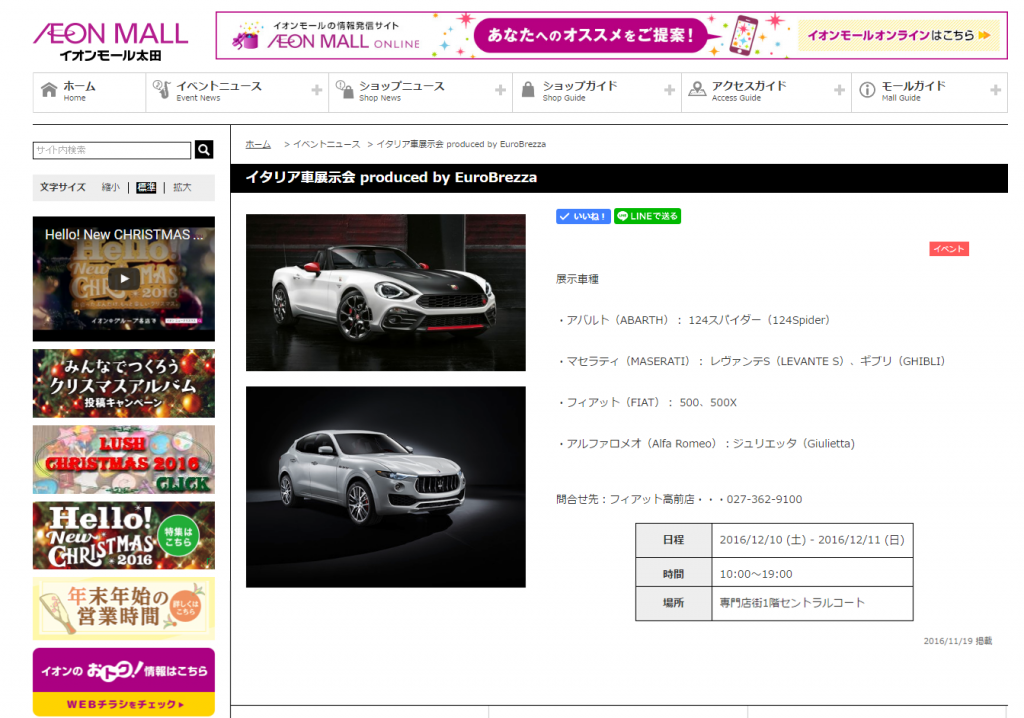Click the Shop News menu icon
Viewport: 1024px width, 718px height.
click(344, 89)
